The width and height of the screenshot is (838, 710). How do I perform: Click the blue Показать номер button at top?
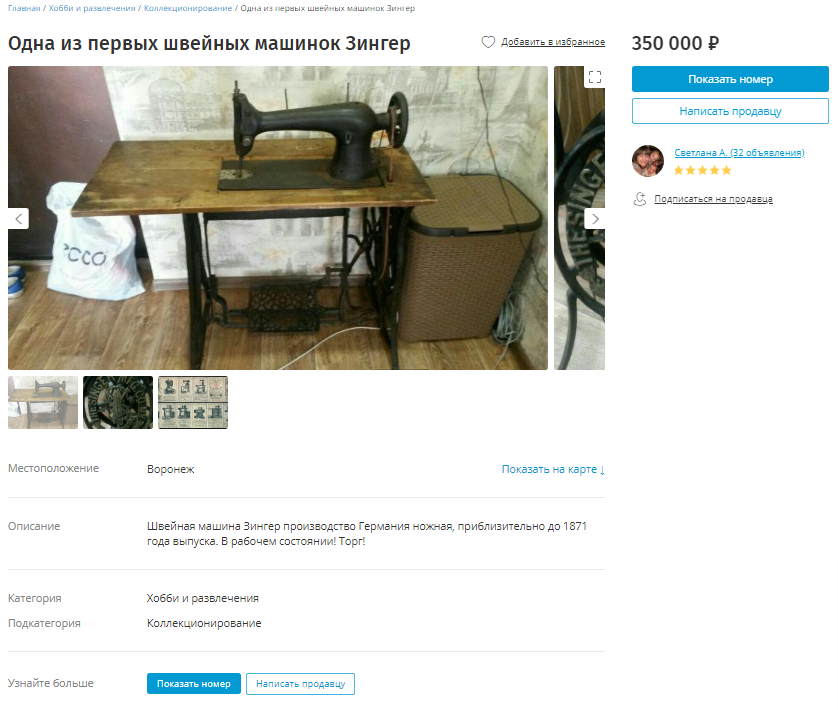point(730,79)
